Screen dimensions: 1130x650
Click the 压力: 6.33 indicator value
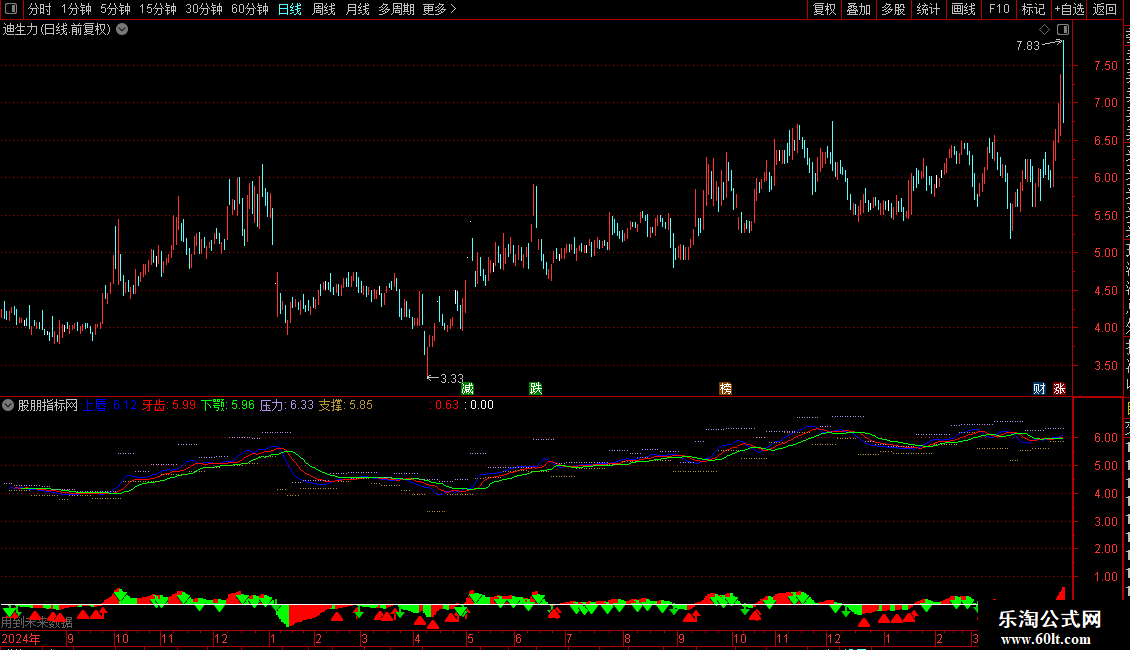coord(287,405)
